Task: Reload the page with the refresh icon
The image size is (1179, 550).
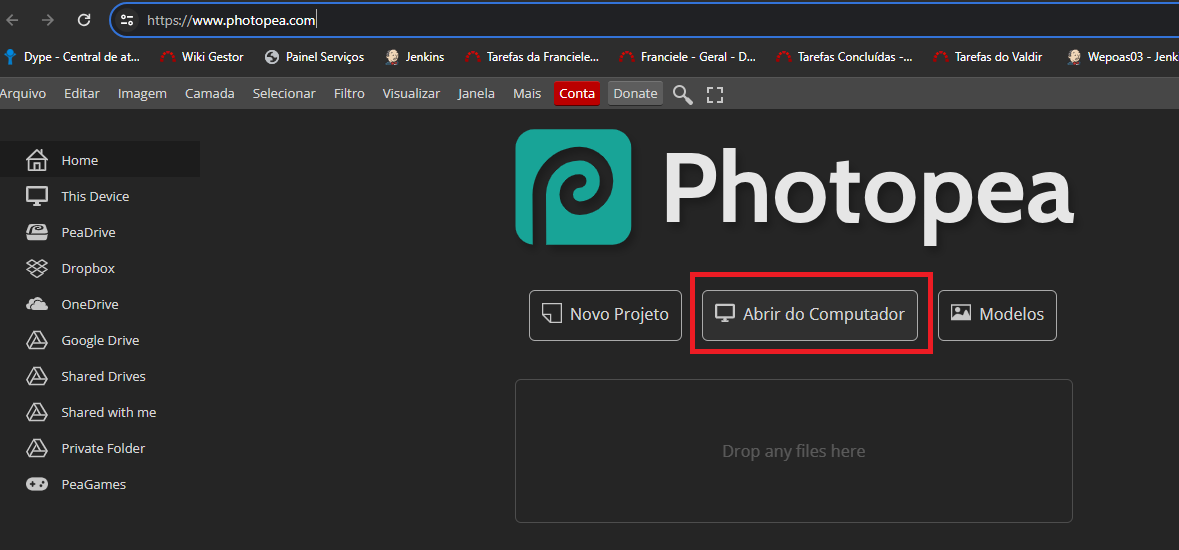Action: [x=84, y=20]
